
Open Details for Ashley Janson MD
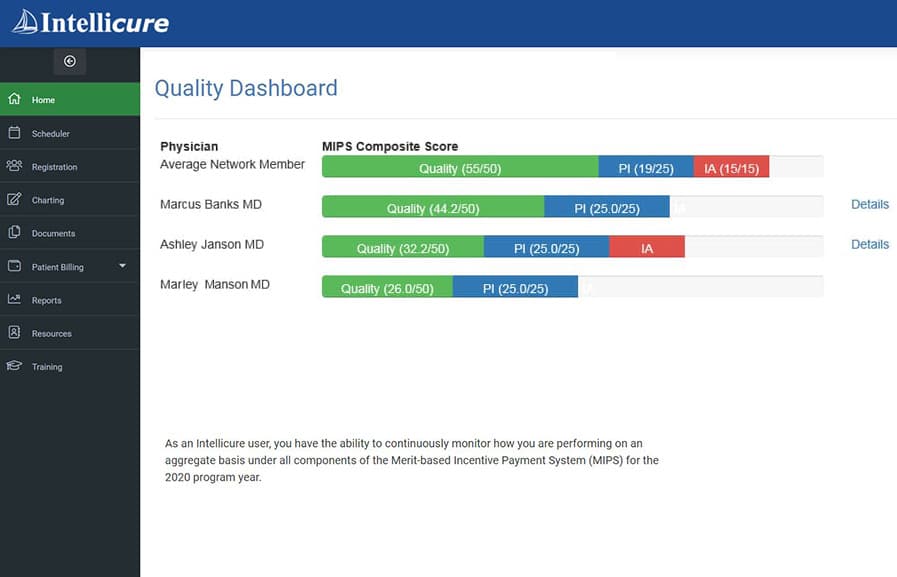[870, 244]
